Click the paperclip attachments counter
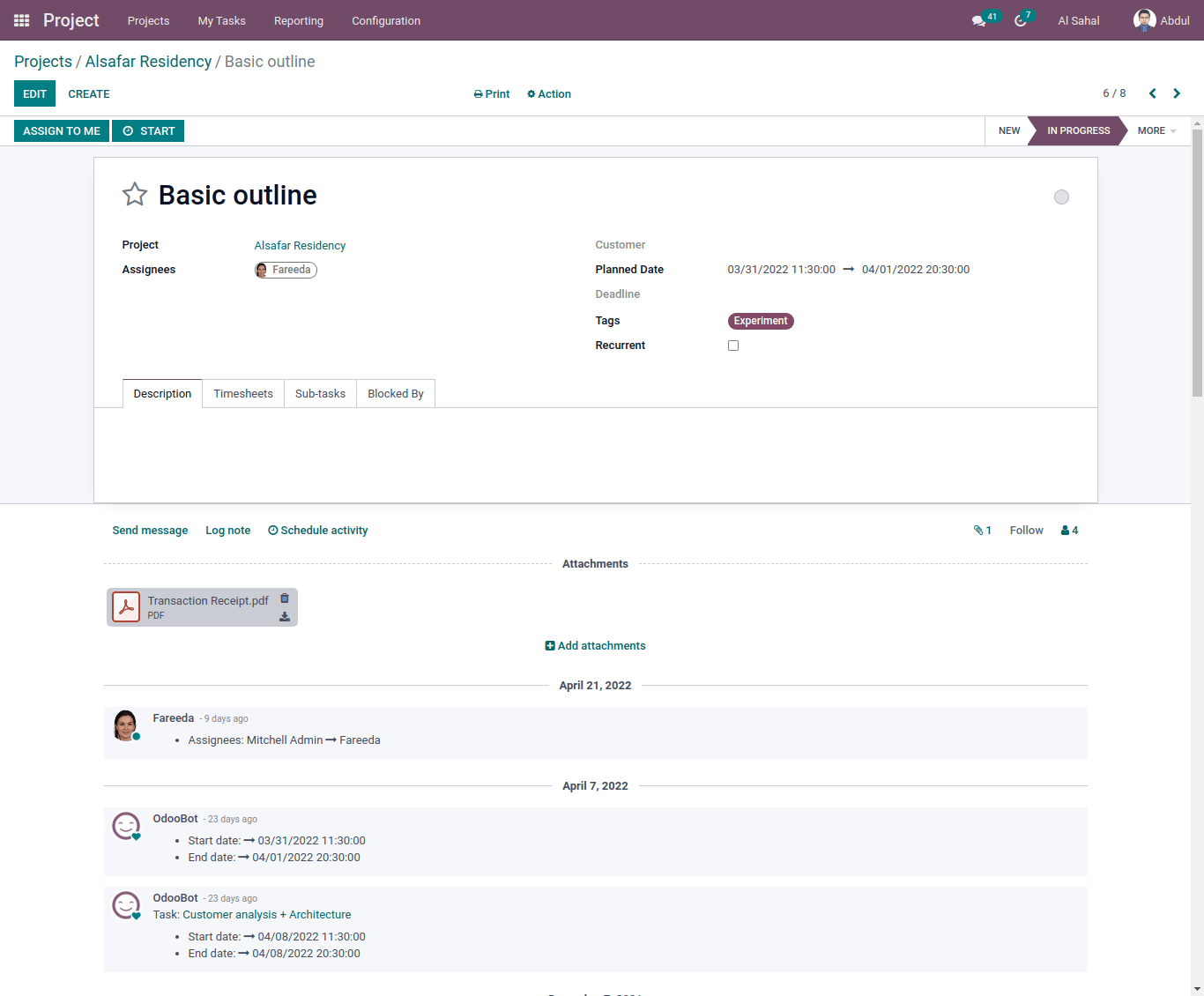The height and width of the screenshot is (996, 1204). [x=982, y=531]
